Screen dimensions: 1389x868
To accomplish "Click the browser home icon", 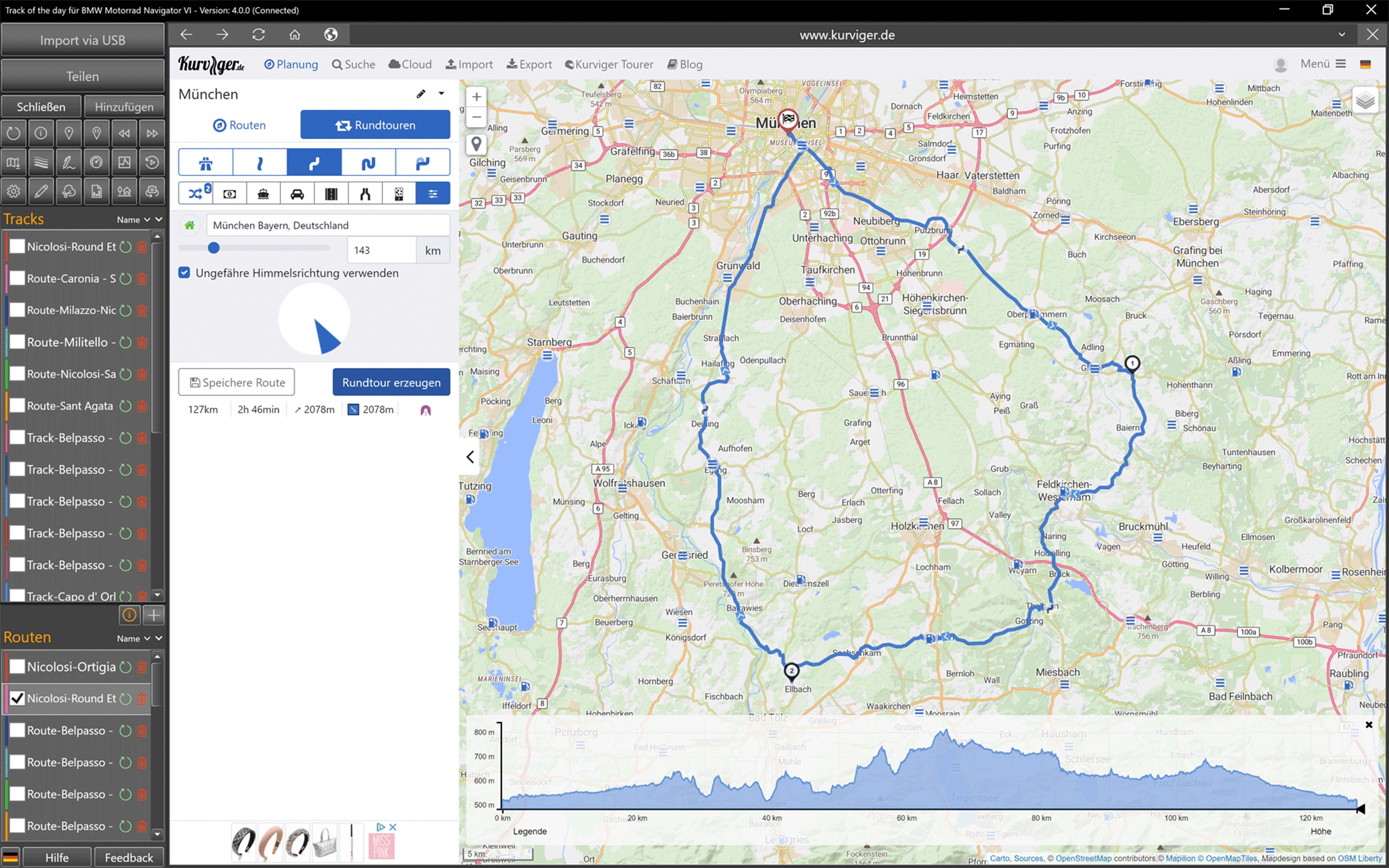I will (294, 34).
